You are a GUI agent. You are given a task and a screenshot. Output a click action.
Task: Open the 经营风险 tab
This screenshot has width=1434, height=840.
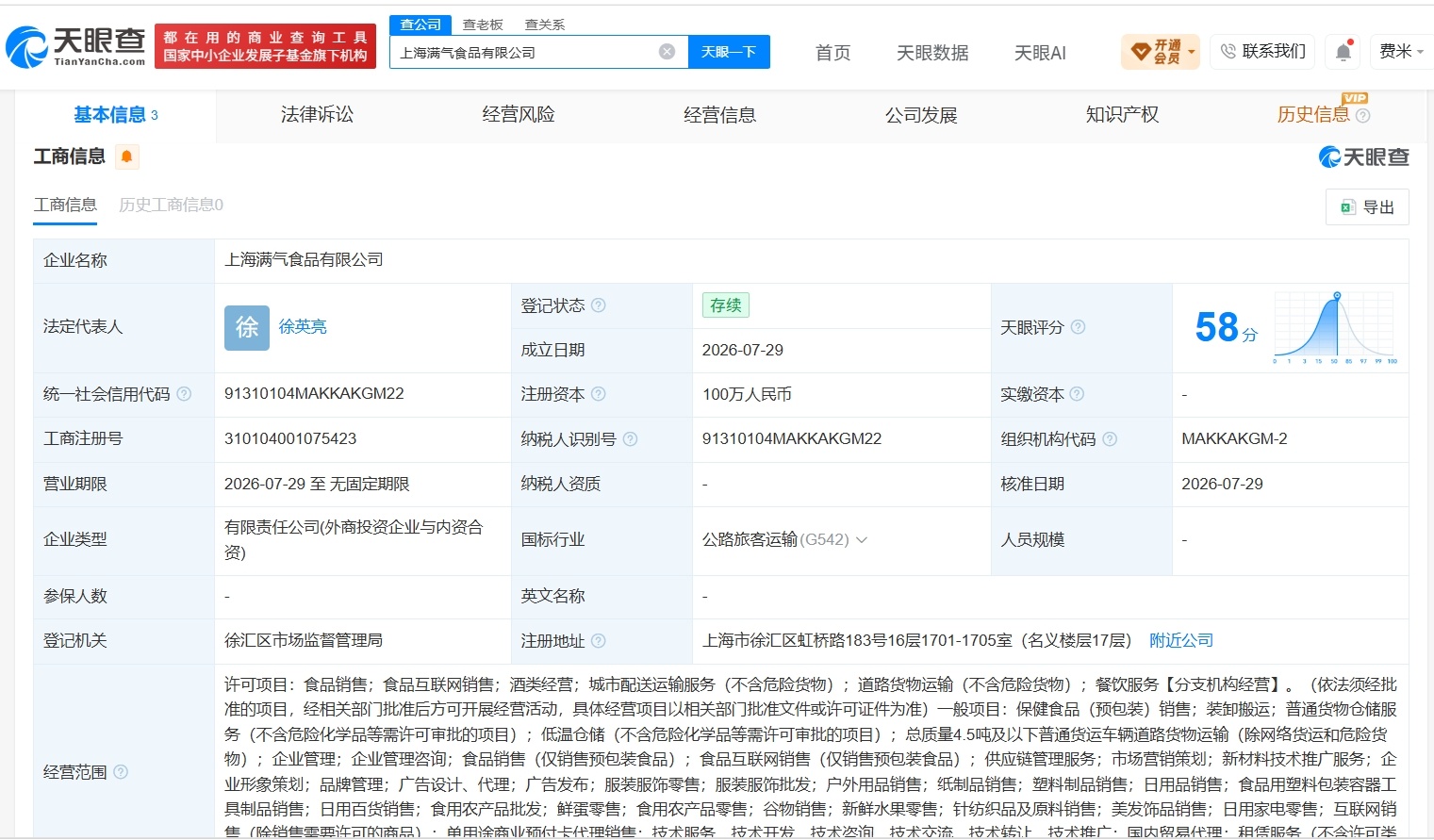point(519,115)
